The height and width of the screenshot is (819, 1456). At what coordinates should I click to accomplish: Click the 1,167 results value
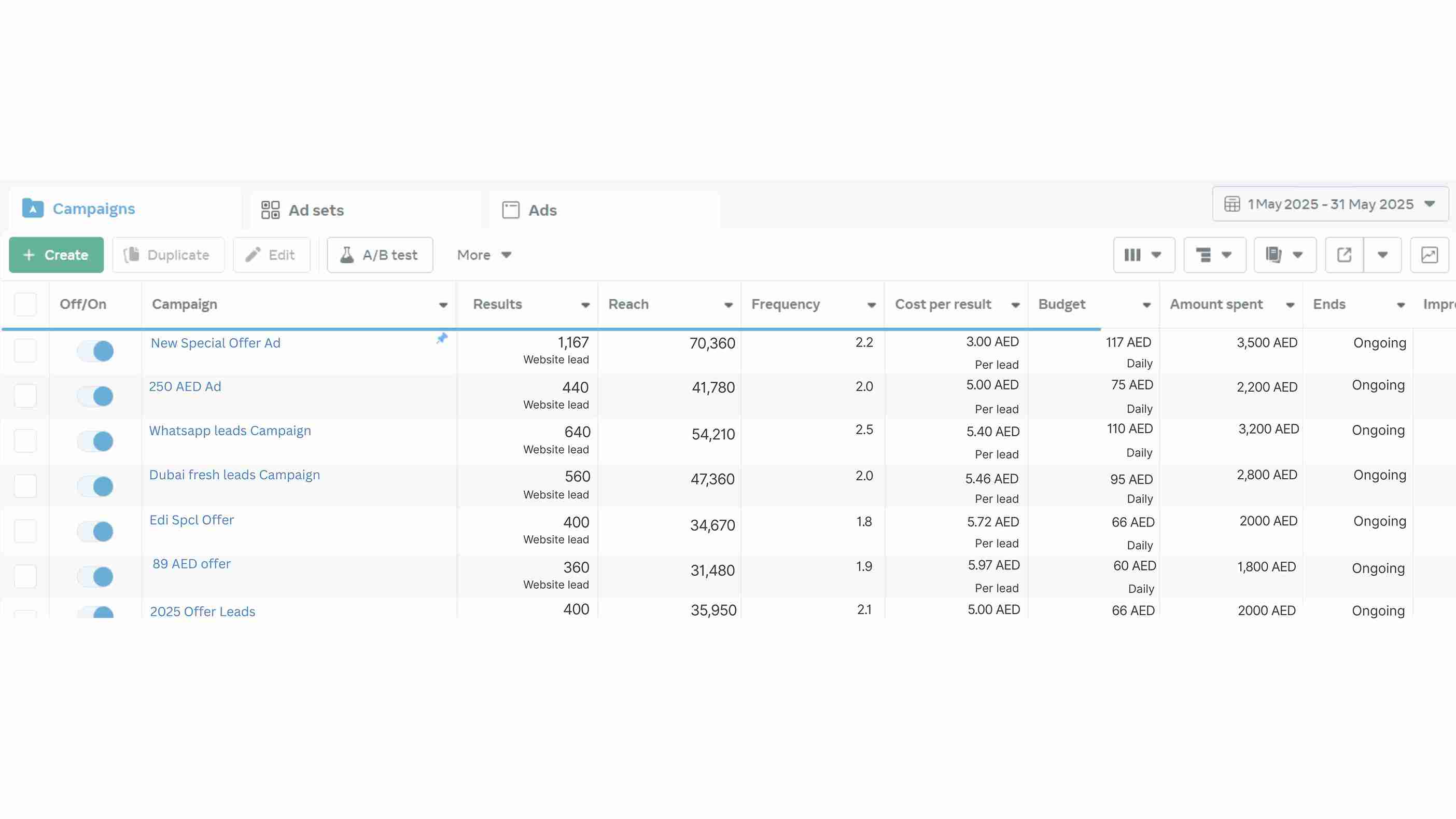[x=573, y=342]
